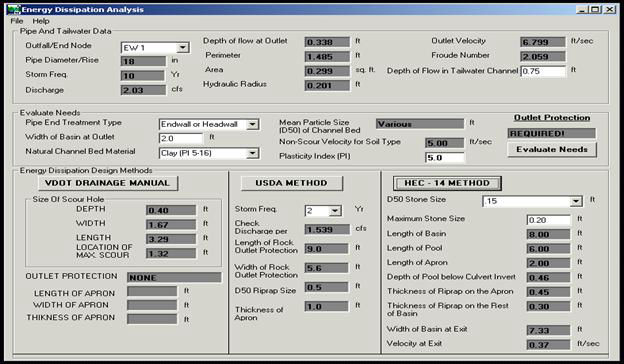
Task: Click Location of Max Scour value 1.32
Action: (171, 253)
